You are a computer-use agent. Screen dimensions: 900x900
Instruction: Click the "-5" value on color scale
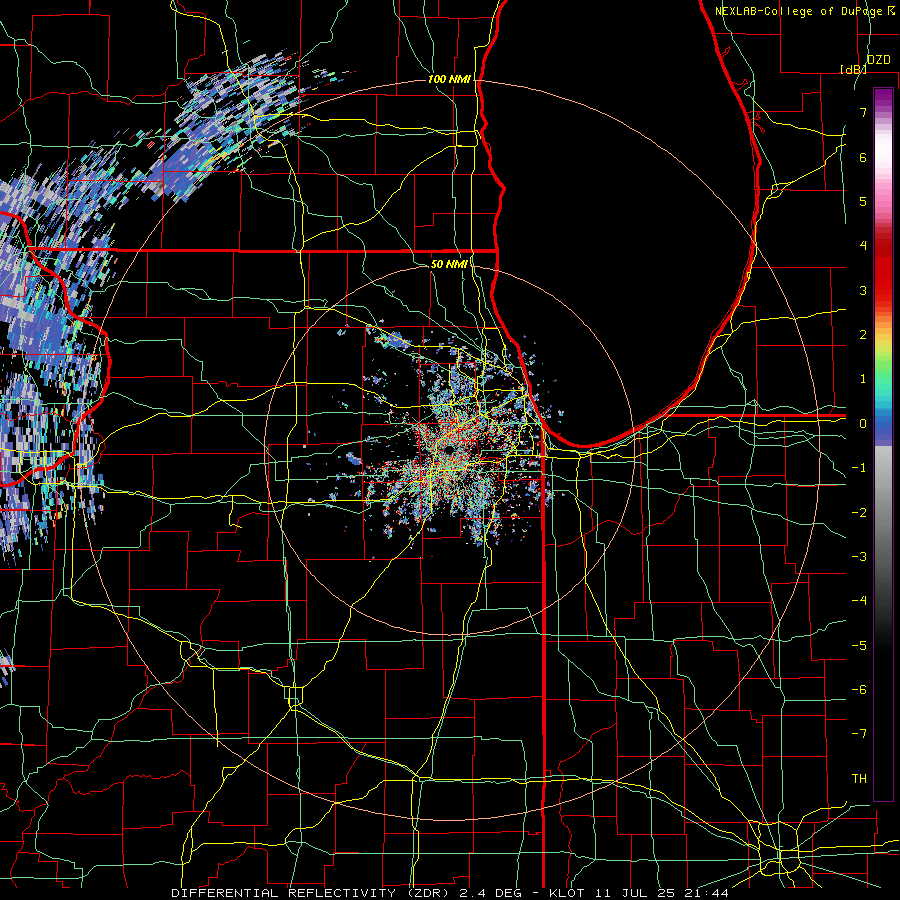tap(859, 646)
